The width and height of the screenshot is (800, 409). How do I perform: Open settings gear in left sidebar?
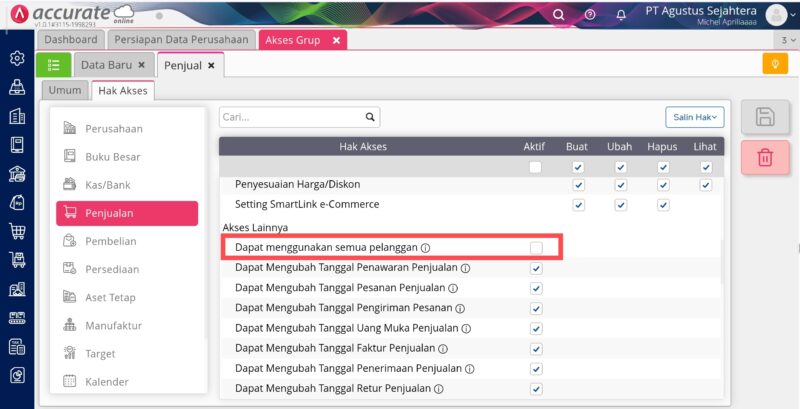[17, 58]
